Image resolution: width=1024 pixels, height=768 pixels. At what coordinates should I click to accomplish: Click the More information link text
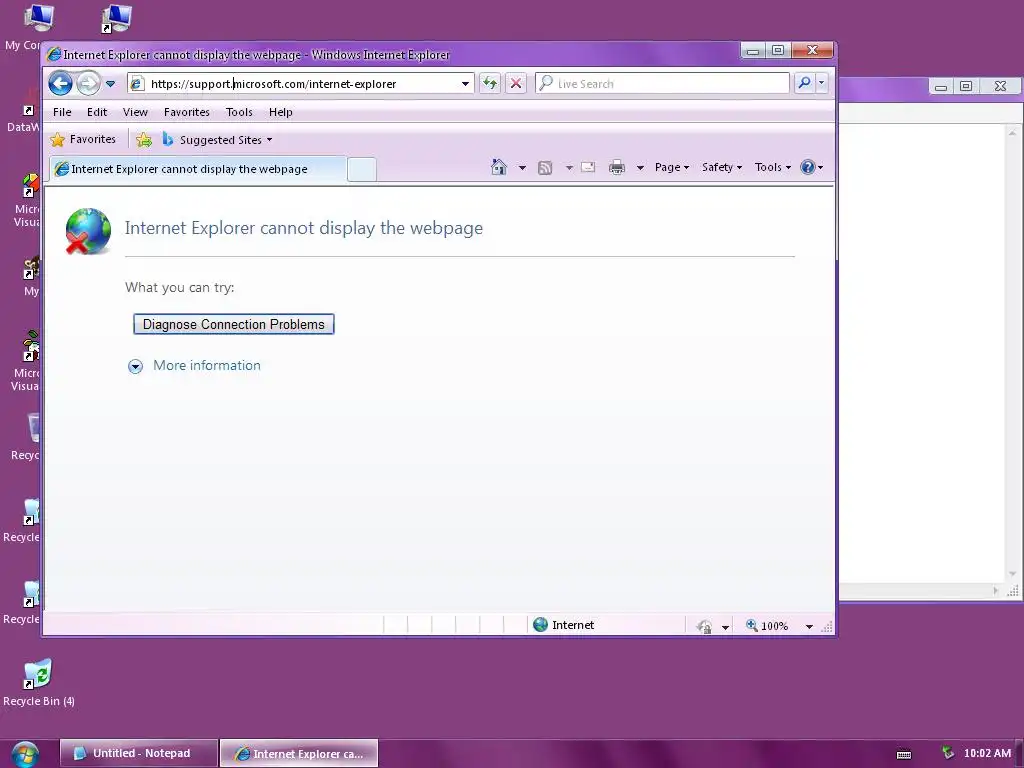pyautogui.click(x=207, y=366)
